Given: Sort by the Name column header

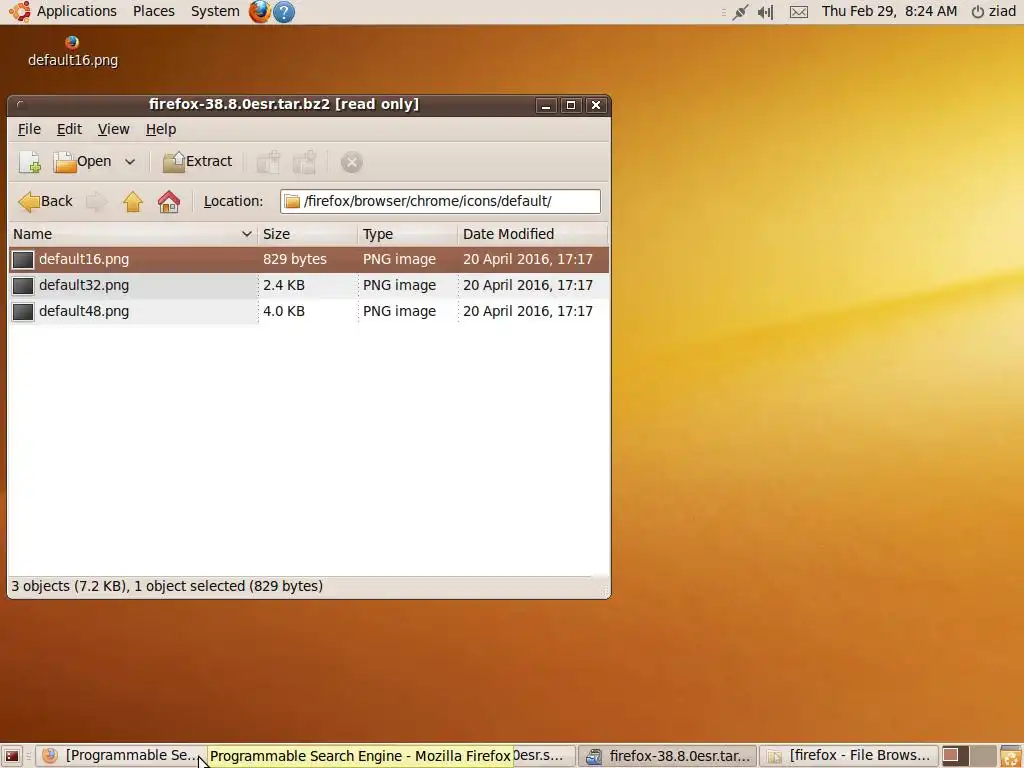Looking at the screenshot, I should 133,234.
